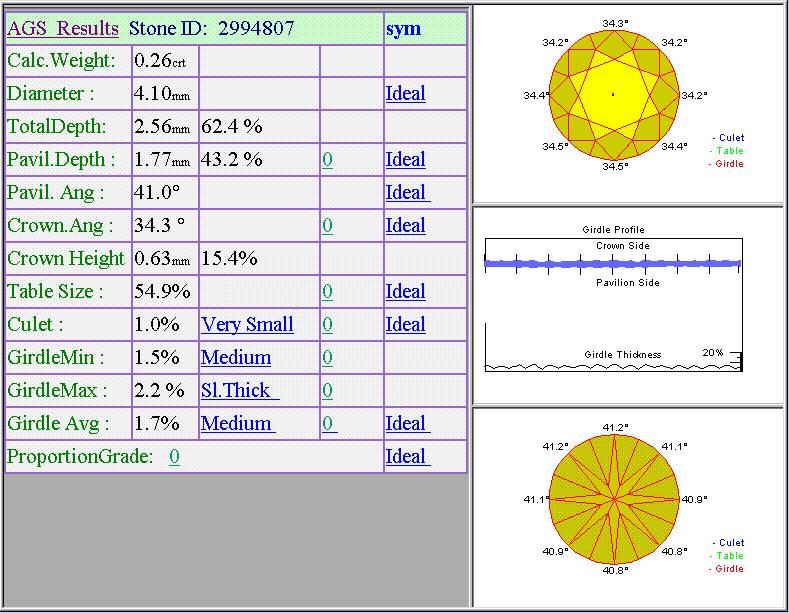Image resolution: width=789 pixels, height=613 pixels.
Task: Click the Sl.Thick link for GirdleMax
Action: click(239, 391)
